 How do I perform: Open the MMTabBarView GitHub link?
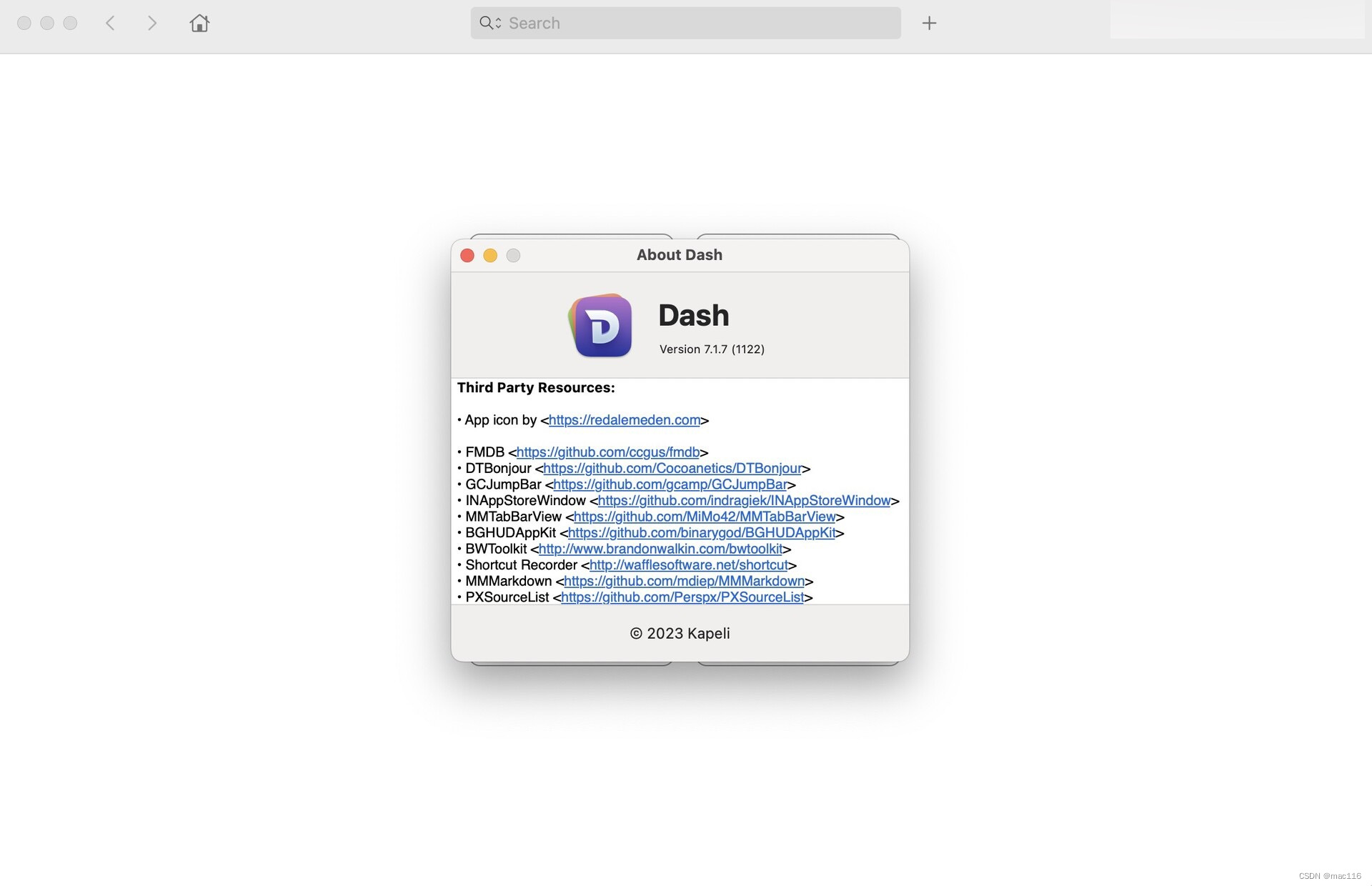(x=705, y=517)
